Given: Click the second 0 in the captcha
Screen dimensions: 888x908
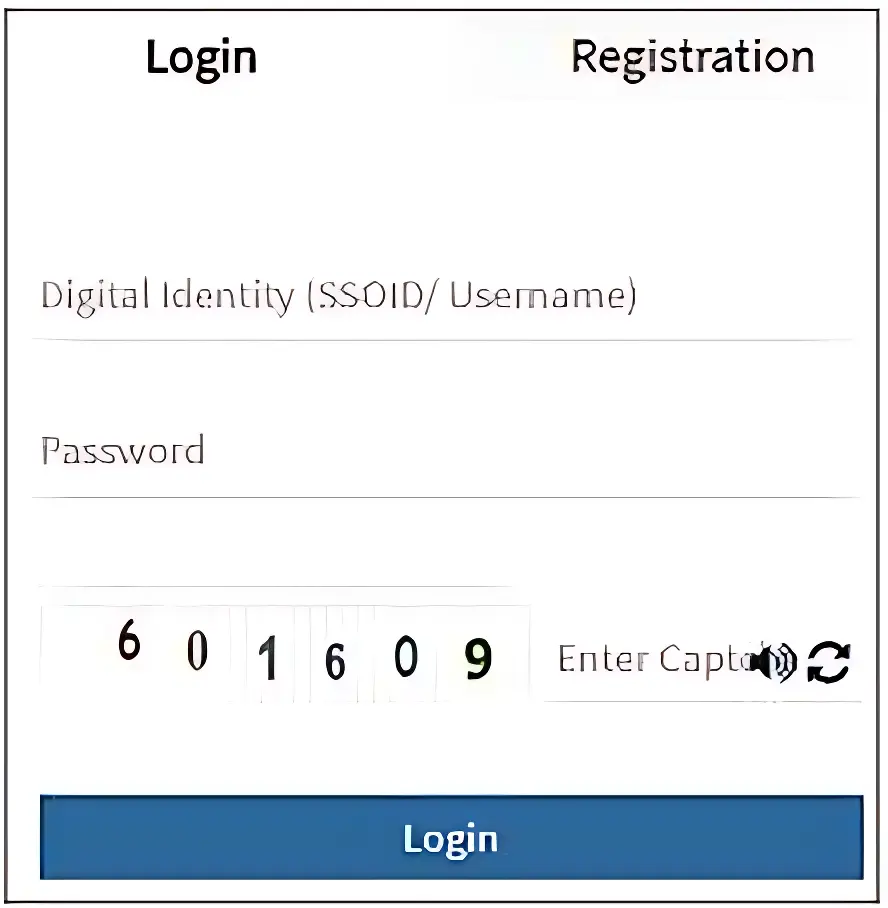Looking at the screenshot, I should 405,658.
